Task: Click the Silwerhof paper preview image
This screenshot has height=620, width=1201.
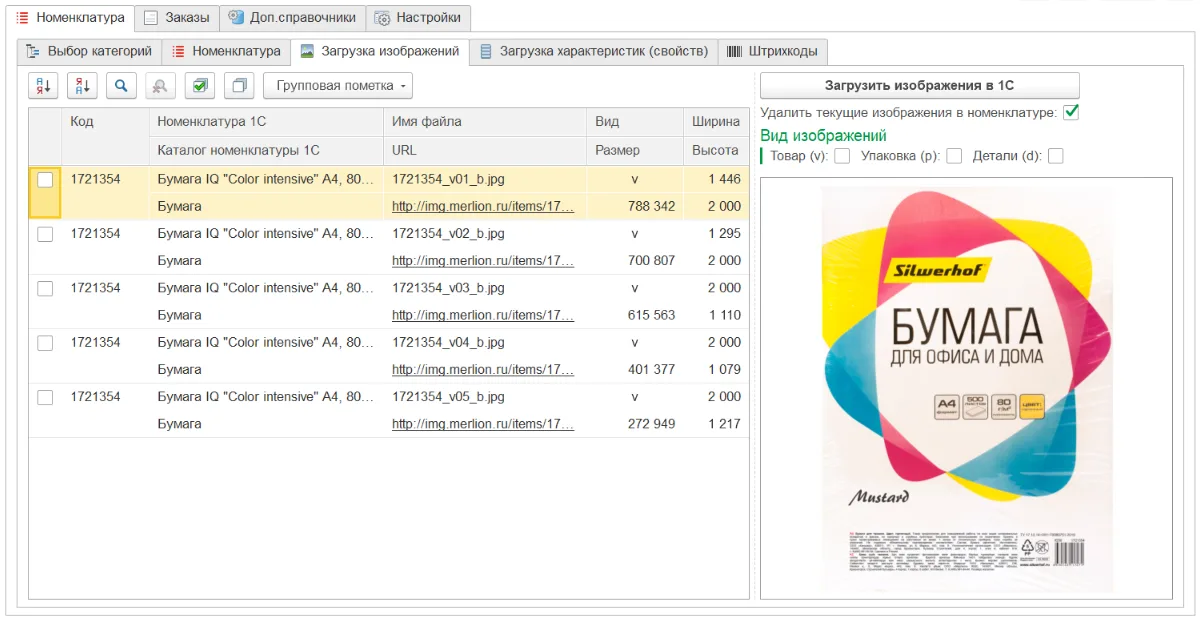Action: click(966, 388)
